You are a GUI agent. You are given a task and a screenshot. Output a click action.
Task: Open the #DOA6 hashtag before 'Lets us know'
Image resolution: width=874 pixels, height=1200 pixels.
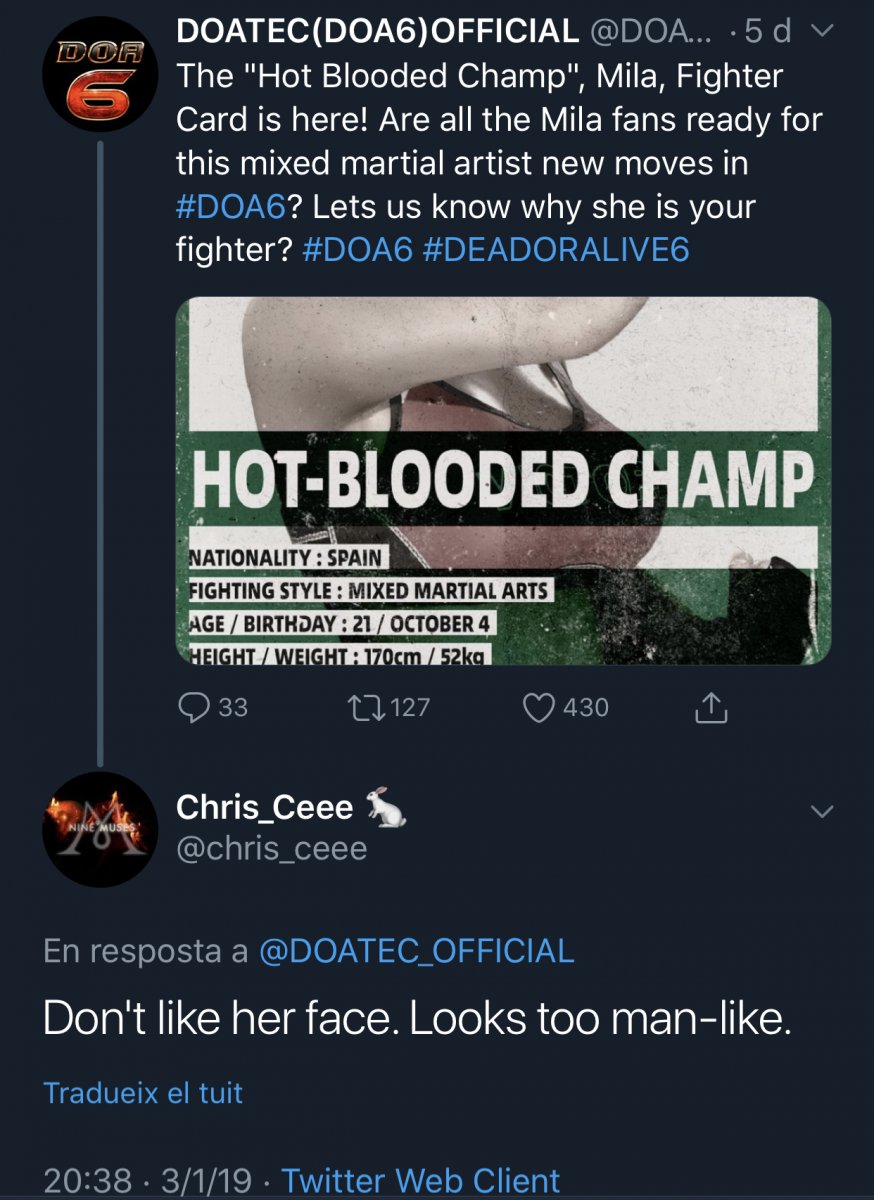pyautogui.click(x=231, y=207)
